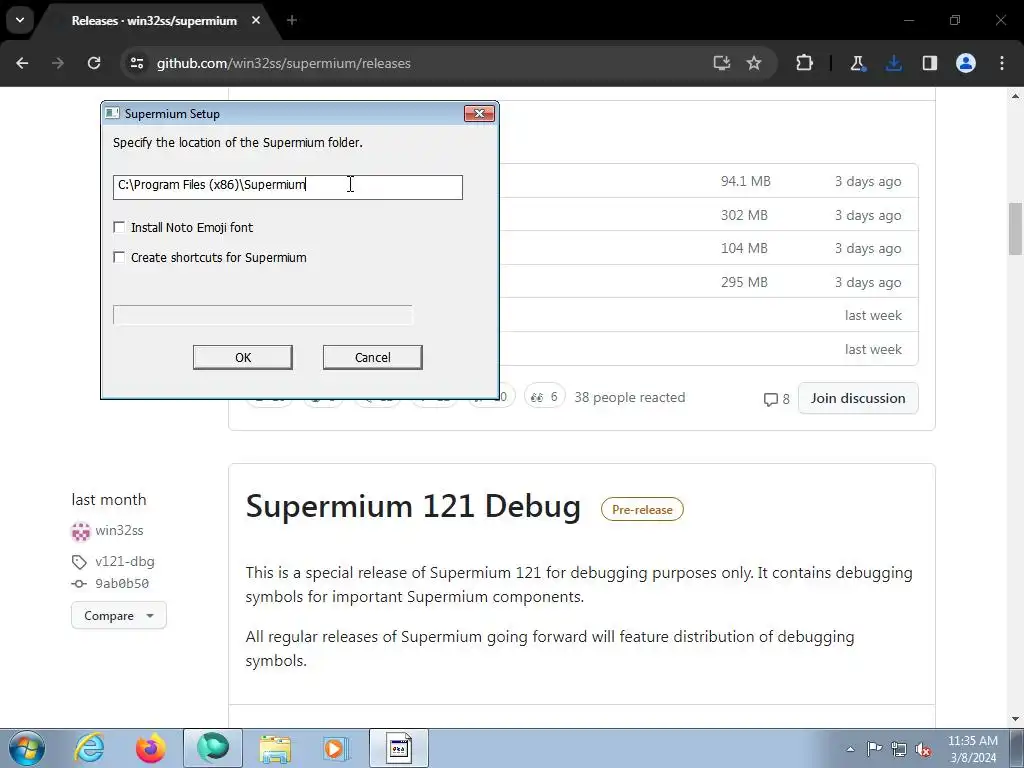Go back using the browser back arrow

click(22, 63)
